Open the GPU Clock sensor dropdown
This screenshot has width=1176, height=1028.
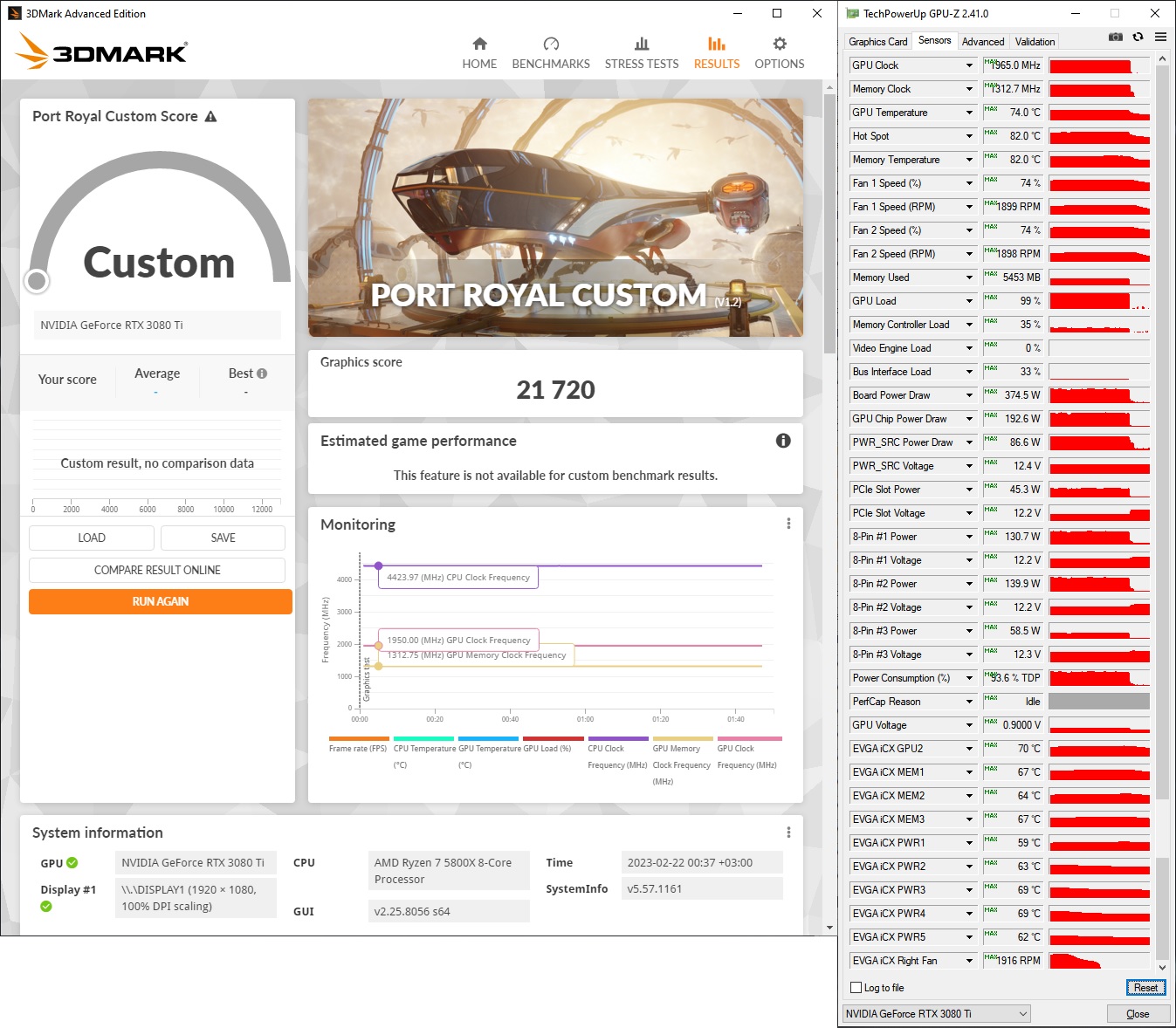click(x=969, y=65)
